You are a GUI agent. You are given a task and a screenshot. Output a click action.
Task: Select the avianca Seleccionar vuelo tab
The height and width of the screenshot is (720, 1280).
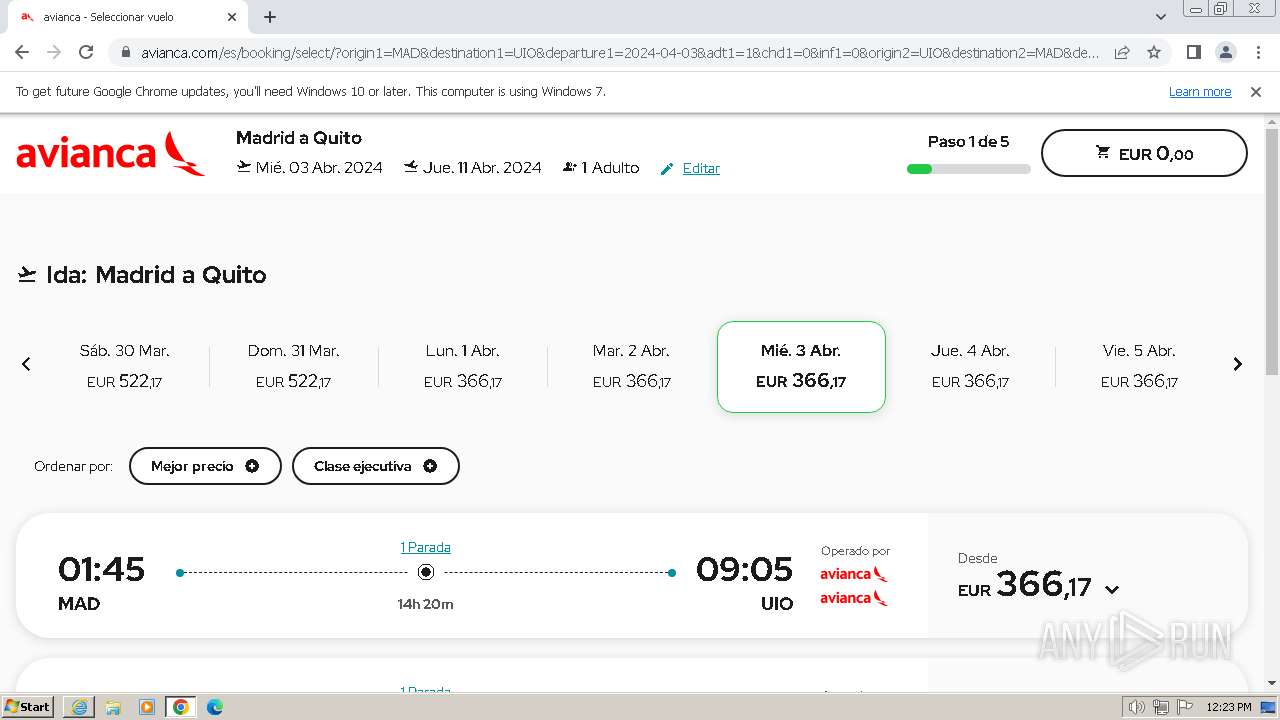128,17
